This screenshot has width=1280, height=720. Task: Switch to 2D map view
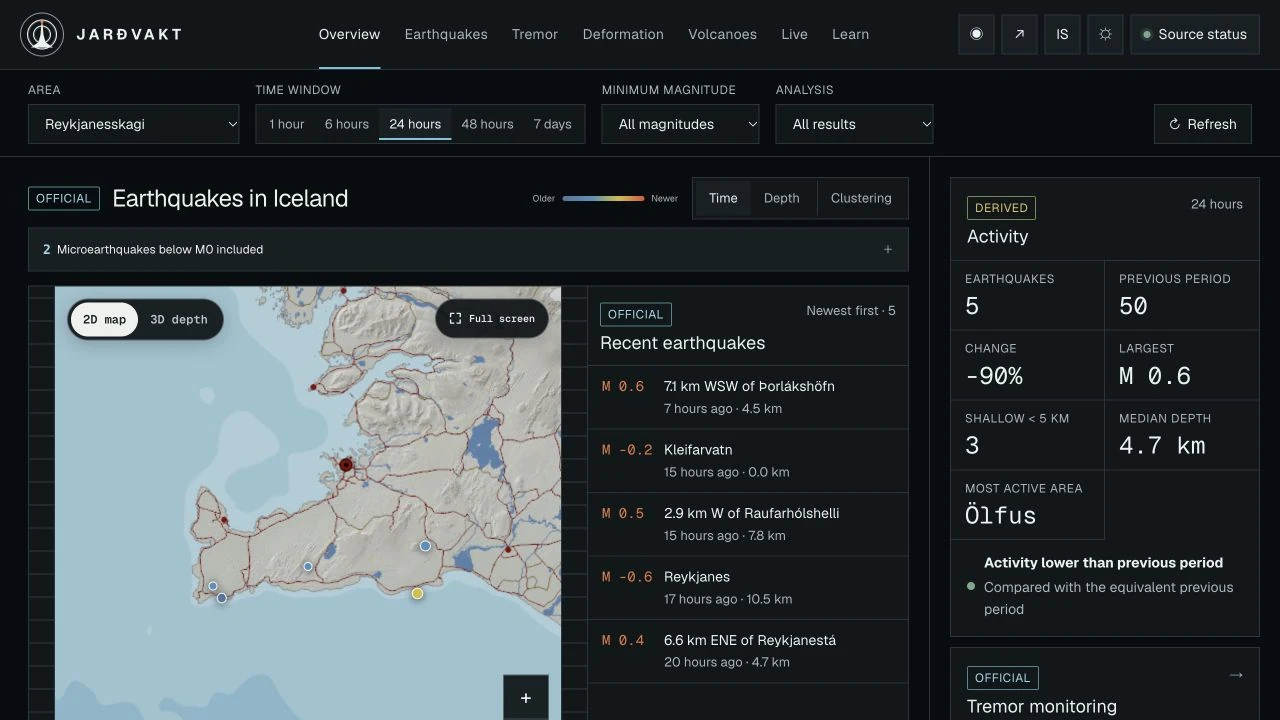104,320
